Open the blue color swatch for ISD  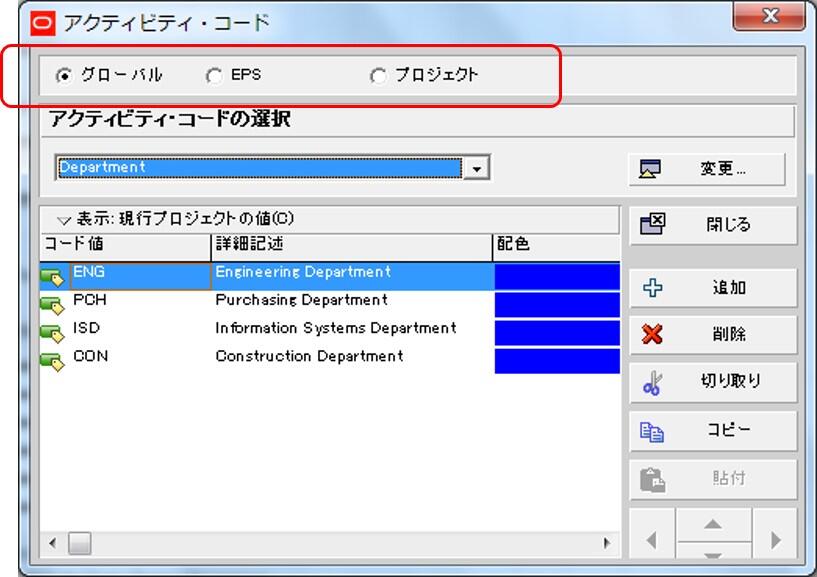point(557,333)
